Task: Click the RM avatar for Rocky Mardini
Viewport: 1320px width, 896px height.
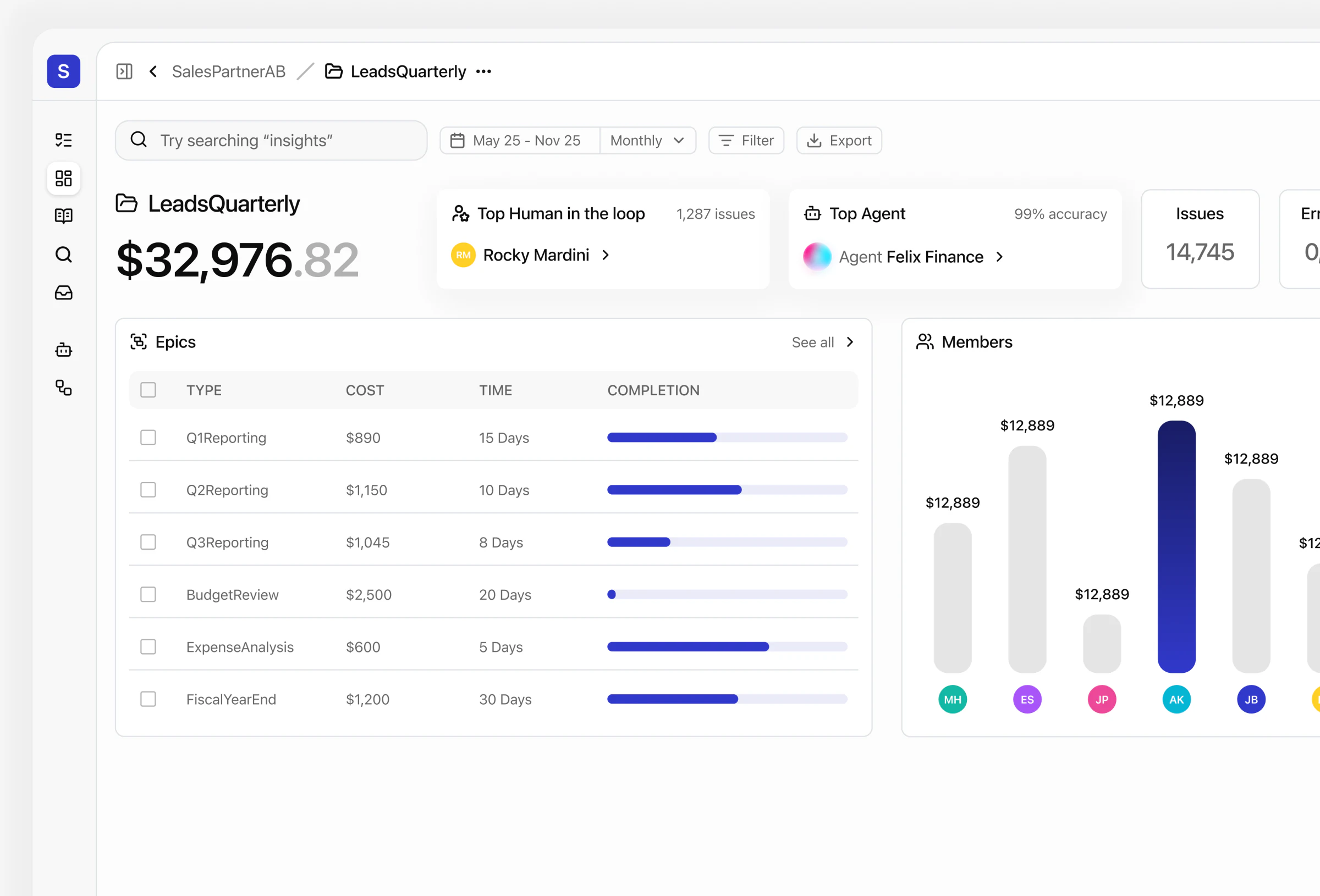Action: point(464,255)
